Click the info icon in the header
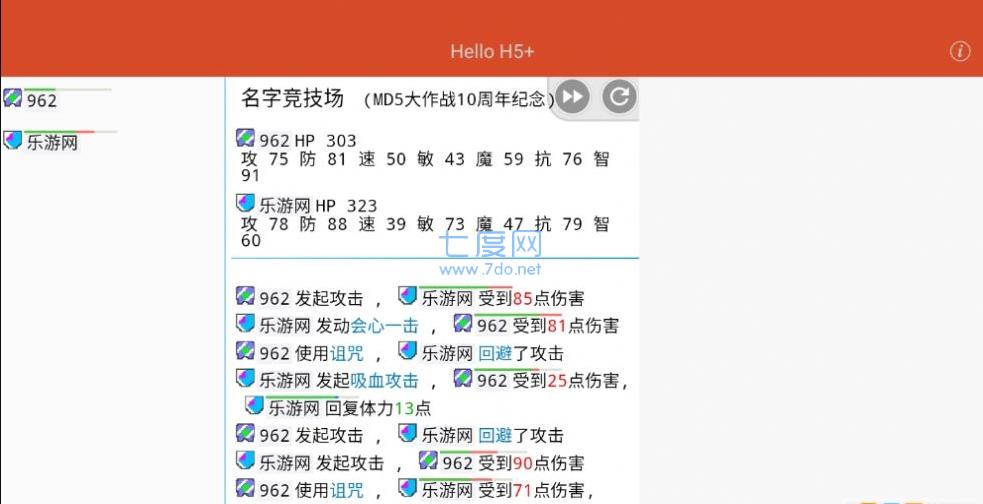Viewport: 983px width, 504px height. click(x=960, y=52)
